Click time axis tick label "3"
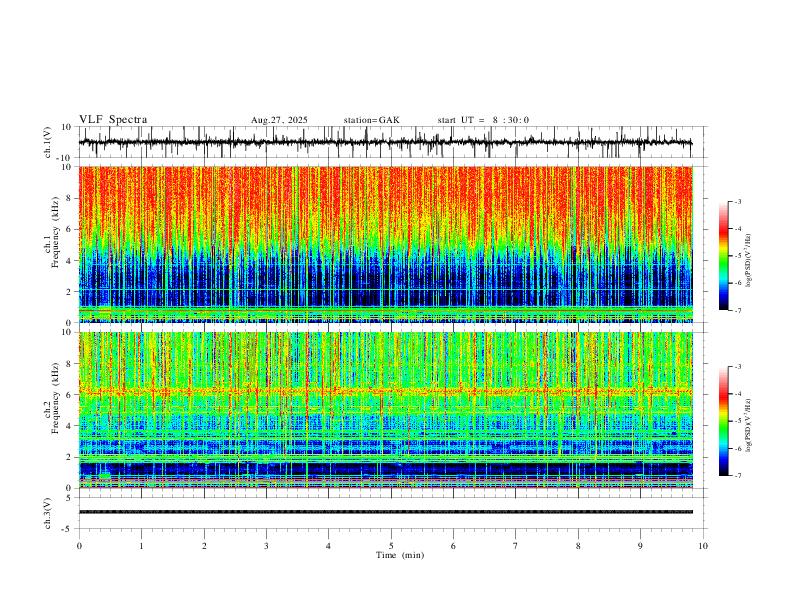792x612 pixels. click(x=266, y=546)
